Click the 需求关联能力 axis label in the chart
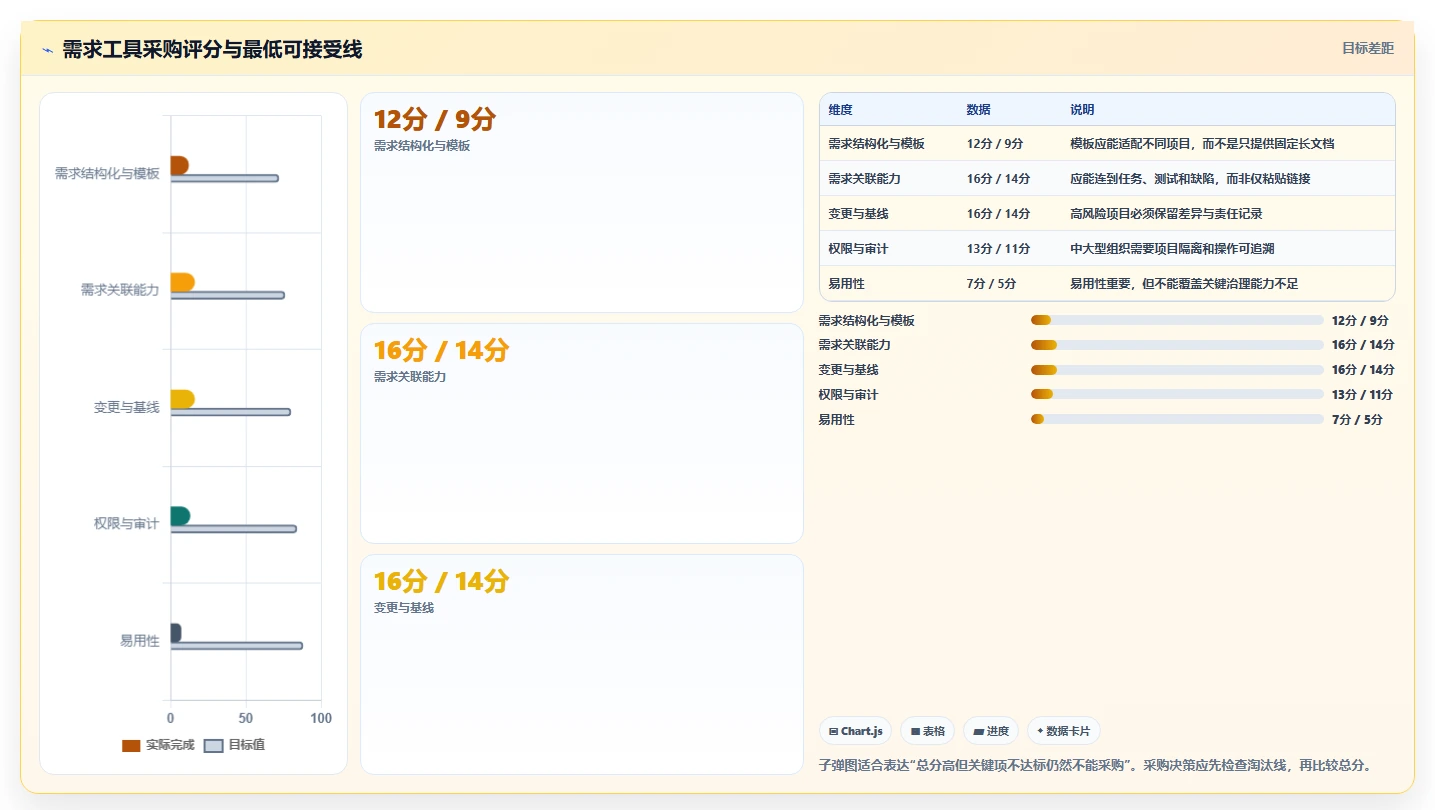This screenshot has height=810, width=1435. (x=120, y=290)
